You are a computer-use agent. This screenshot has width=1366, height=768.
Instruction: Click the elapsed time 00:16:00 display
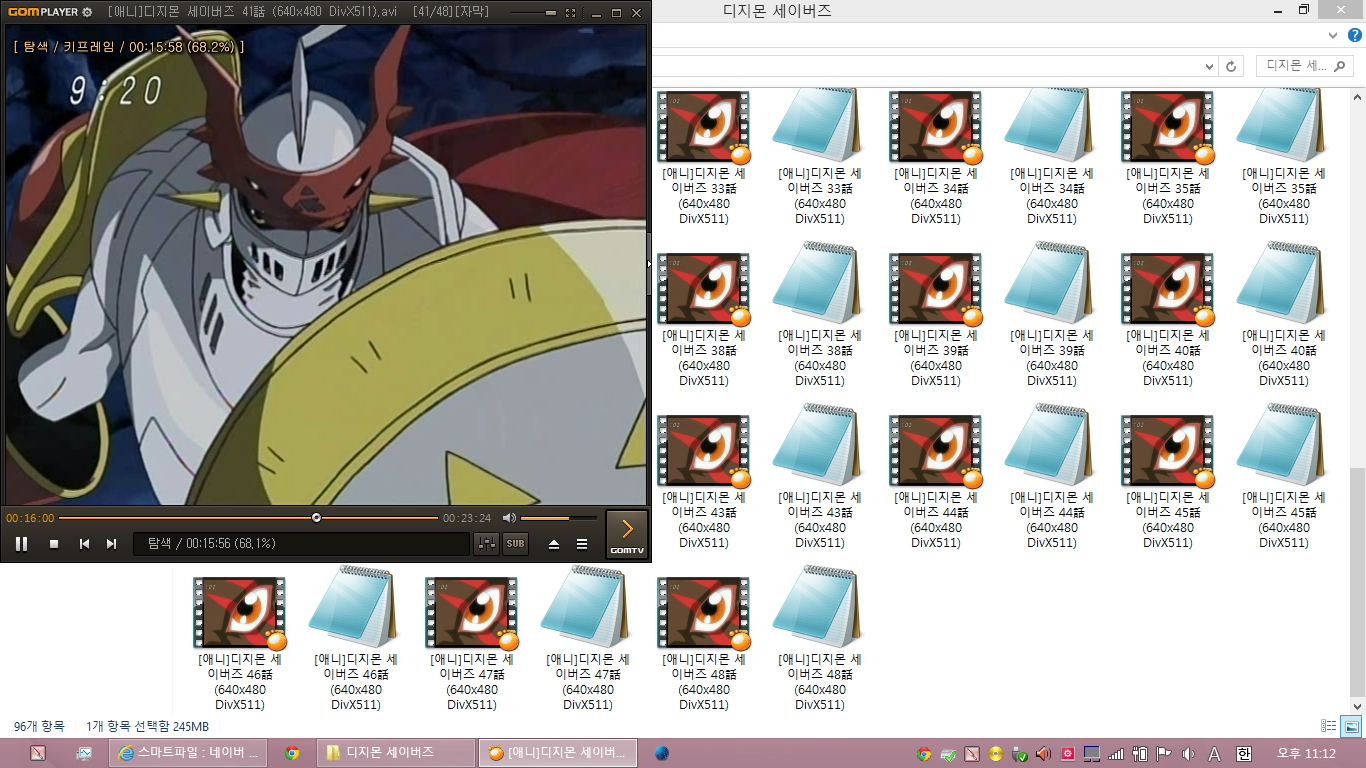click(x=30, y=518)
